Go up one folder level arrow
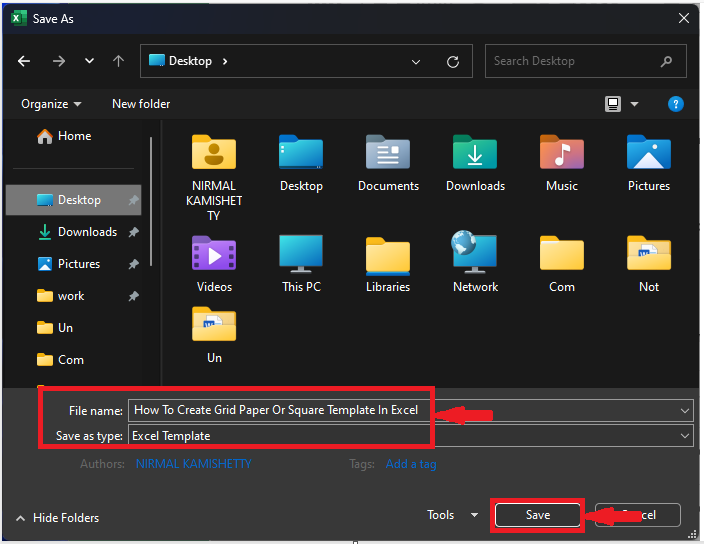Viewport: 704px width, 544px height. click(x=119, y=61)
